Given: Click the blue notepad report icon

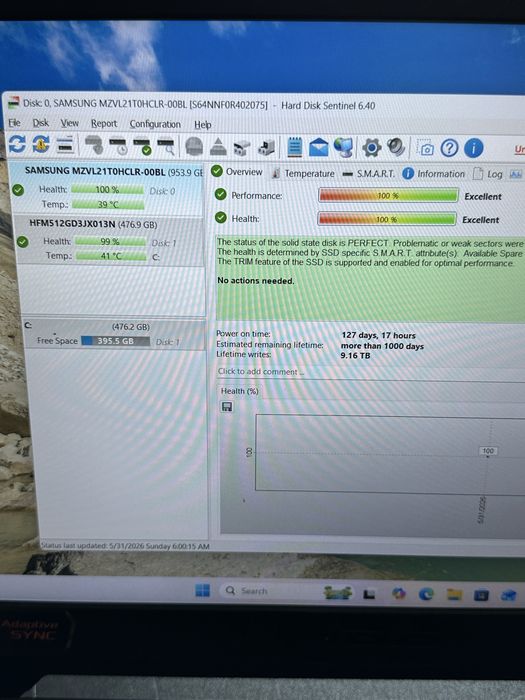Looking at the screenshot, I should 295,147.
